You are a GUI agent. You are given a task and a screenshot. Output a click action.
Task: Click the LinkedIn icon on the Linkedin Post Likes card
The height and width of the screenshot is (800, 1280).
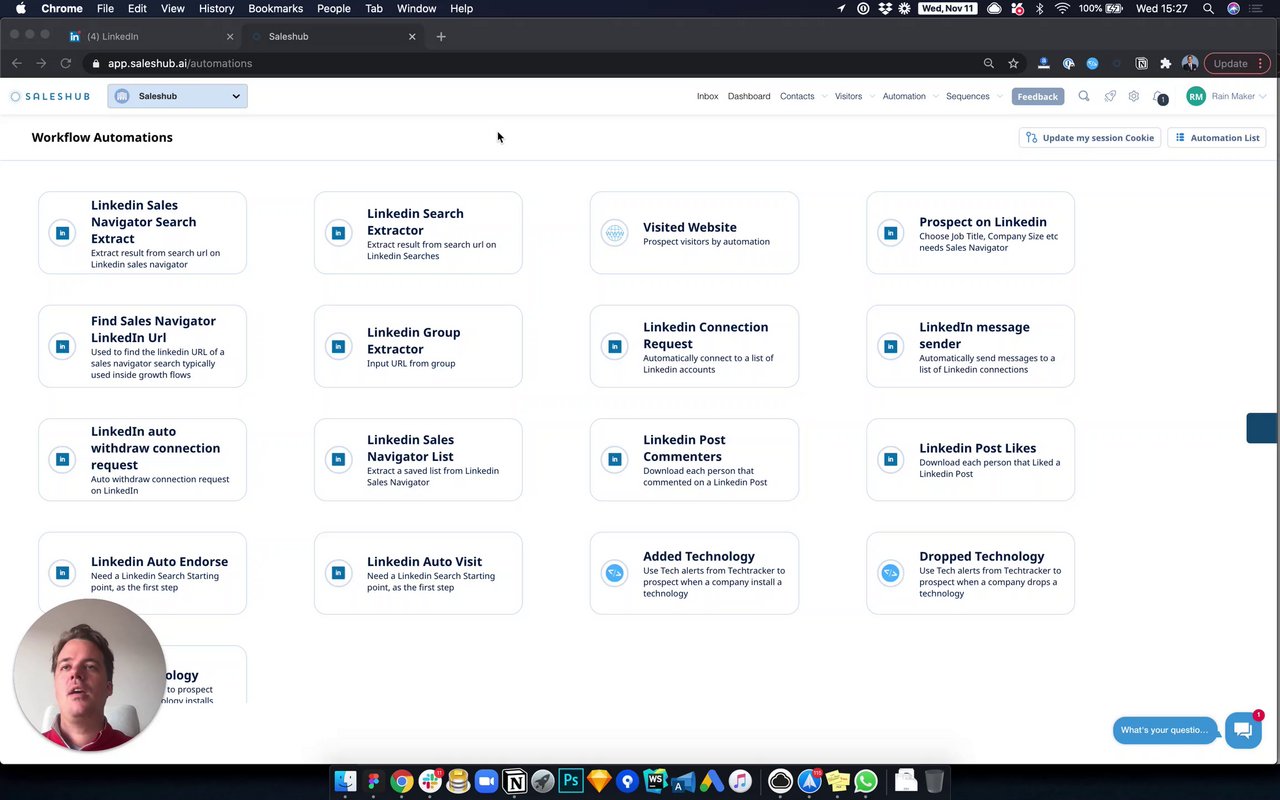click(890, 459)
